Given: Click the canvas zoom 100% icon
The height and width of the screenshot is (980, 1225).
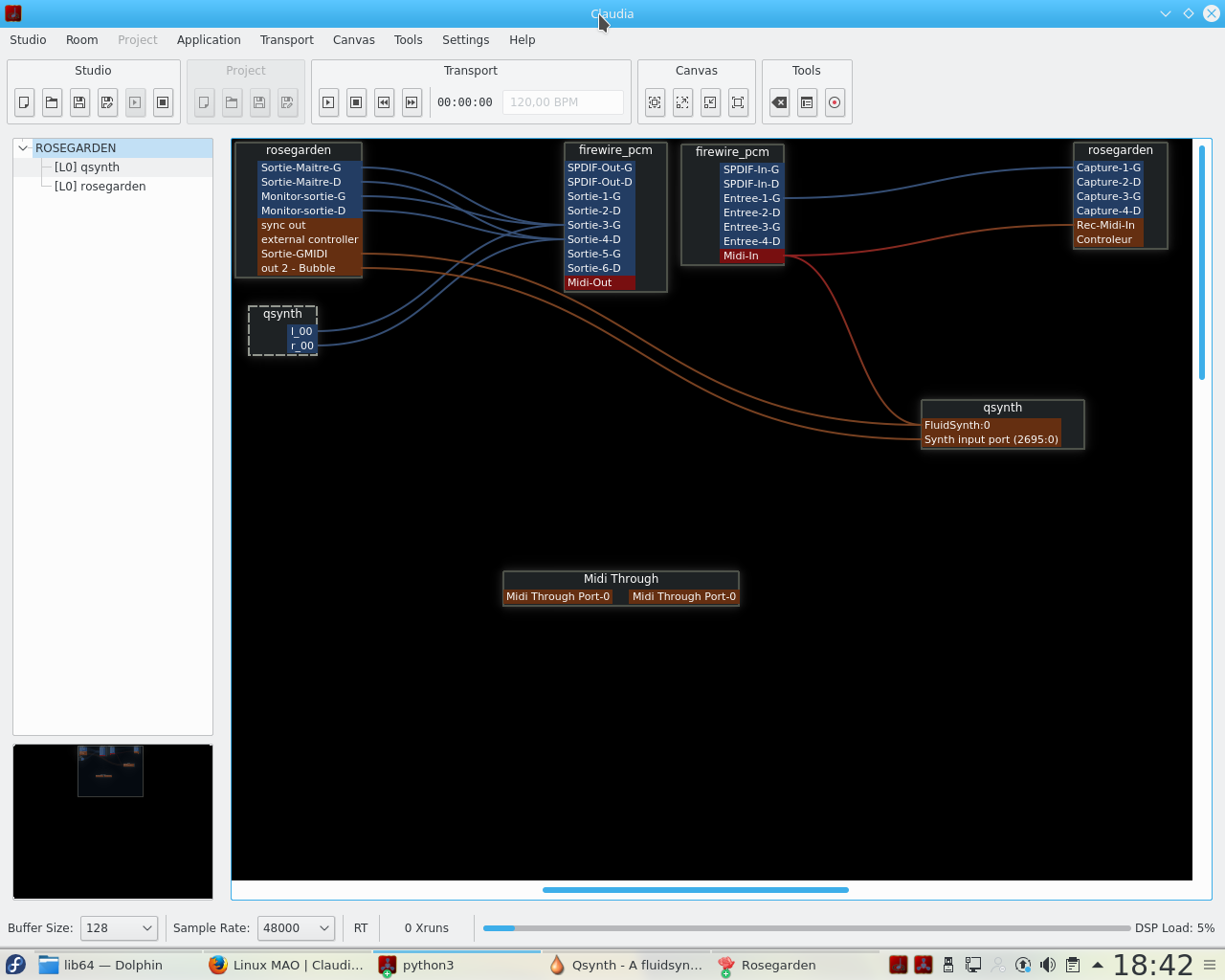Looking at the screenshot, I should (738, 102).
